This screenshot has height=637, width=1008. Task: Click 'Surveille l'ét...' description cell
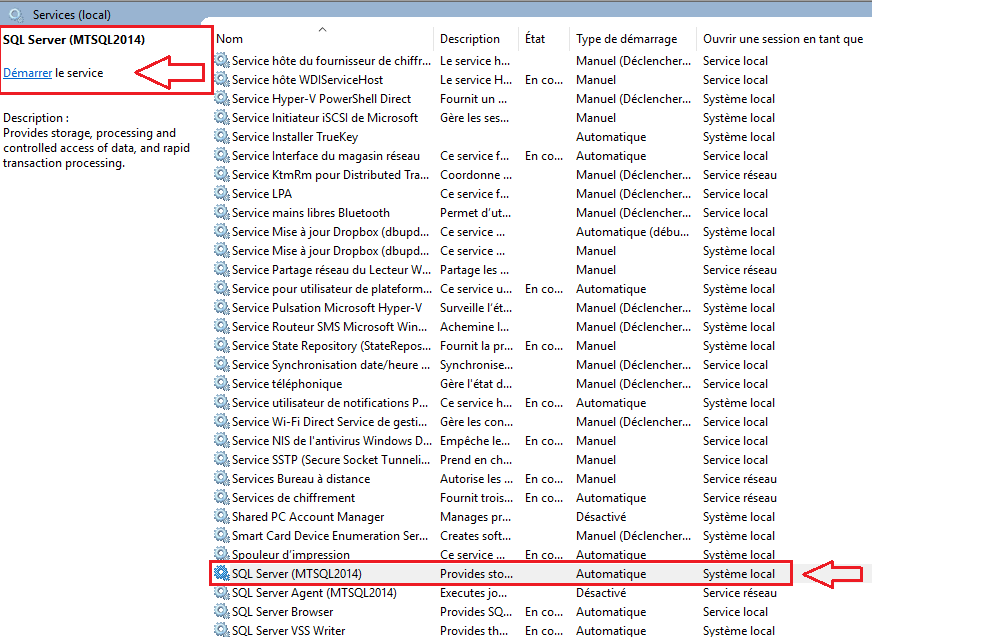point(476,308)
